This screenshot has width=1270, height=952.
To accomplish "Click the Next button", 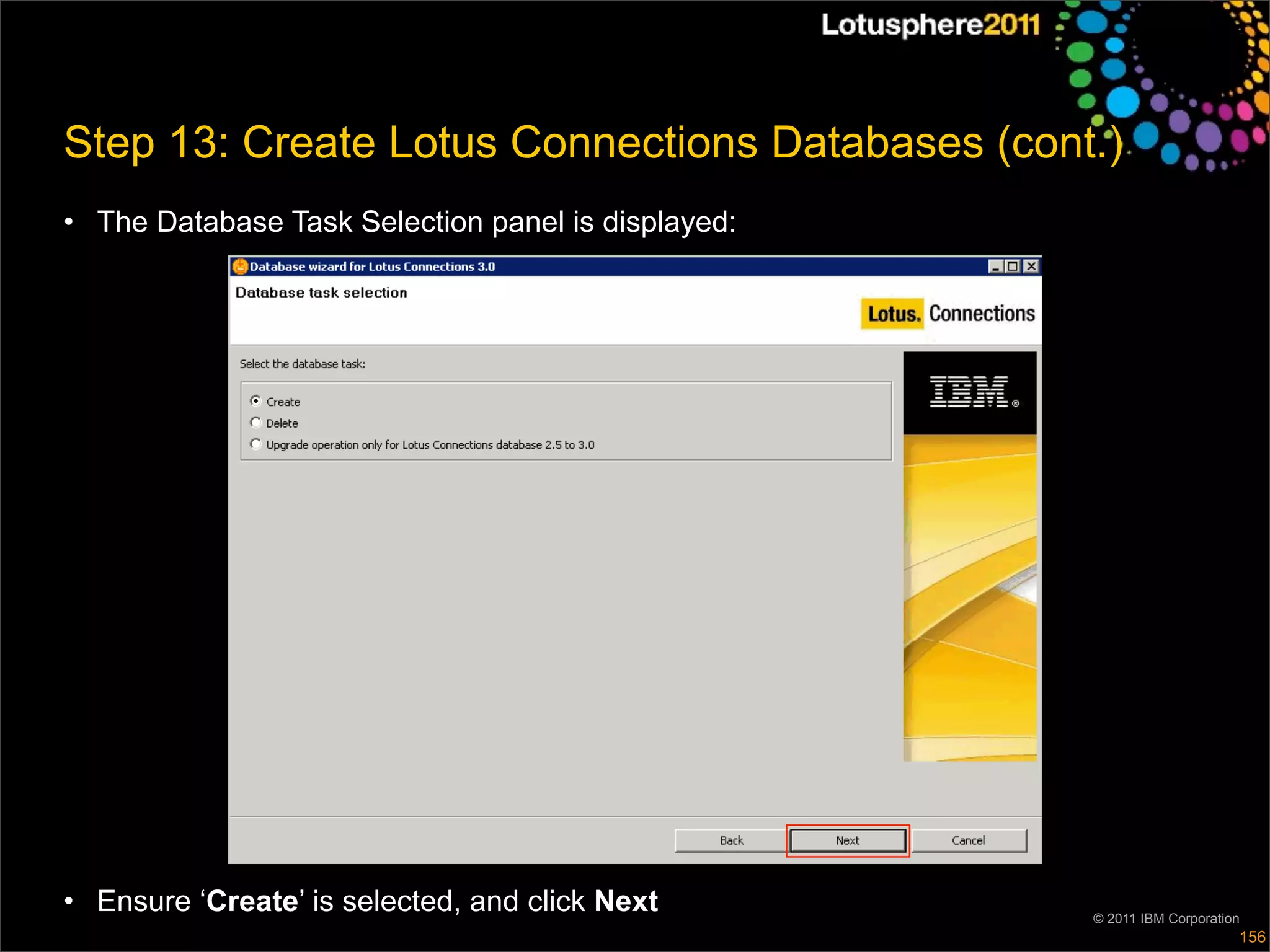I will [848, 840].
